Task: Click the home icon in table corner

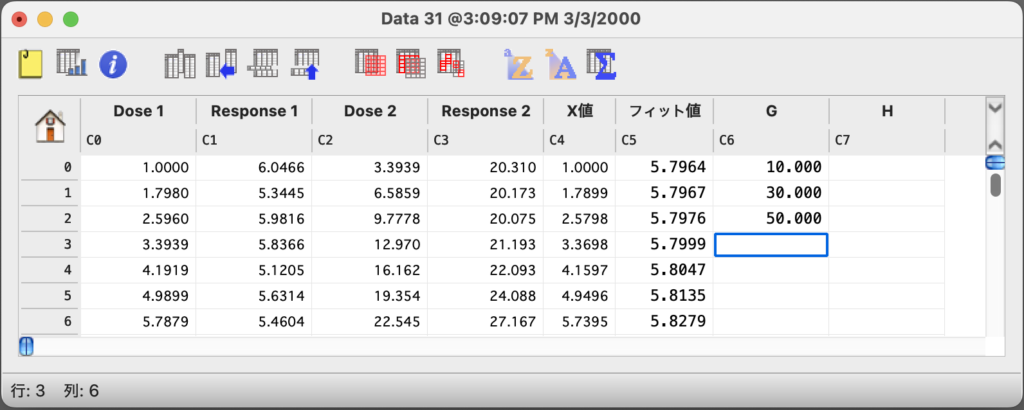Action: pyautogui.click(x=50, y=125)
